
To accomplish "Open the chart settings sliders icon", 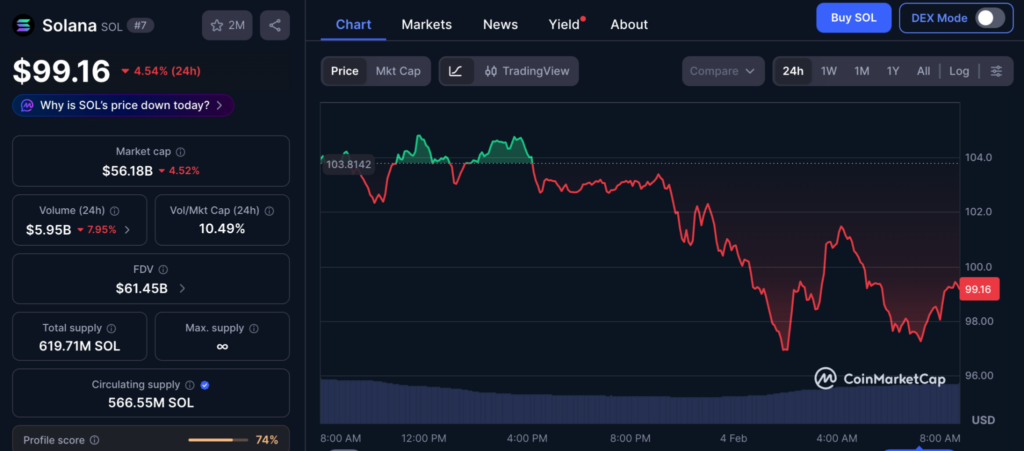I will (x=996, y=71).
